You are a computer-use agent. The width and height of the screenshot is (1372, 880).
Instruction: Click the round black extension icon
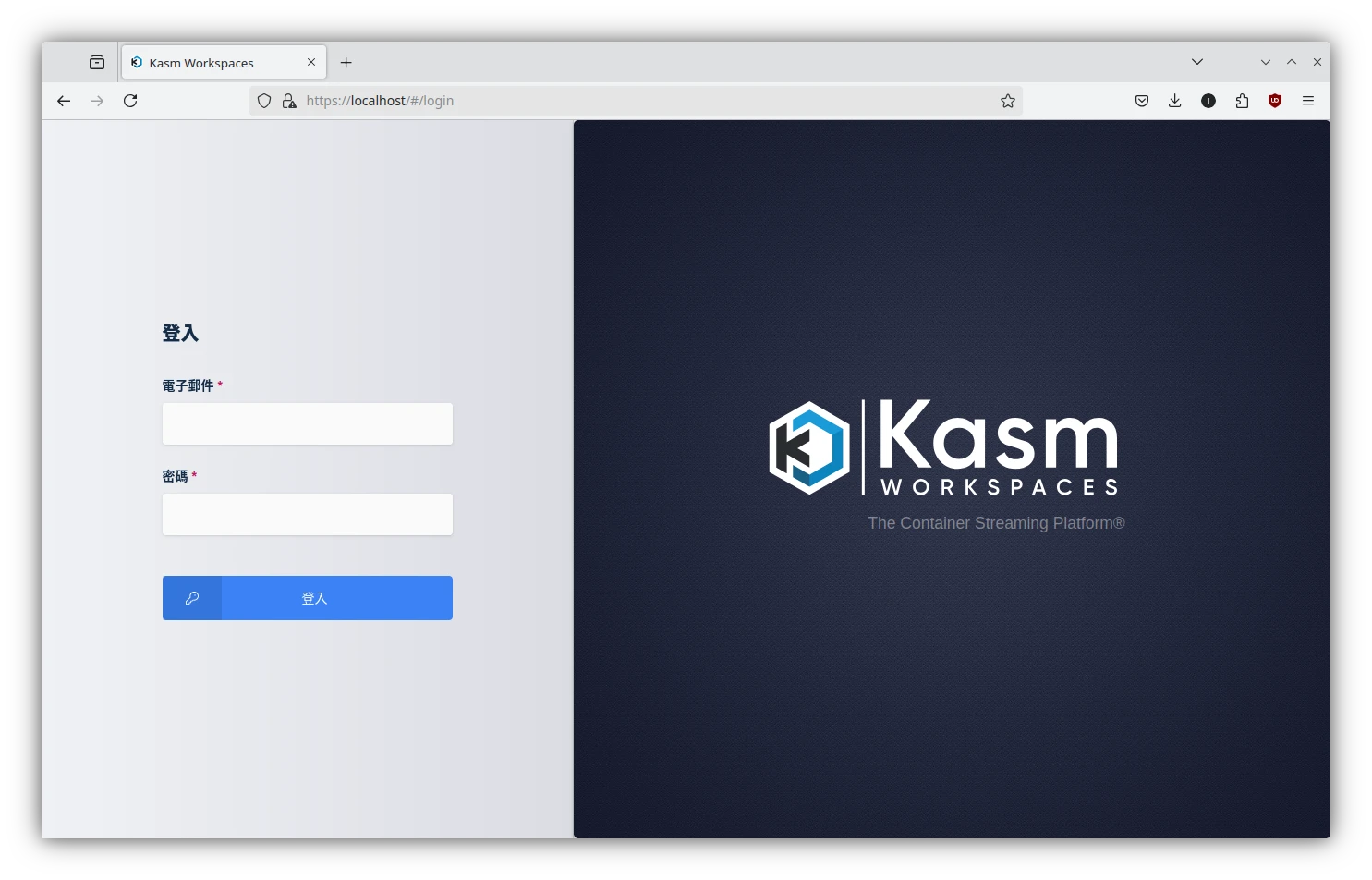pos(1208,101)
